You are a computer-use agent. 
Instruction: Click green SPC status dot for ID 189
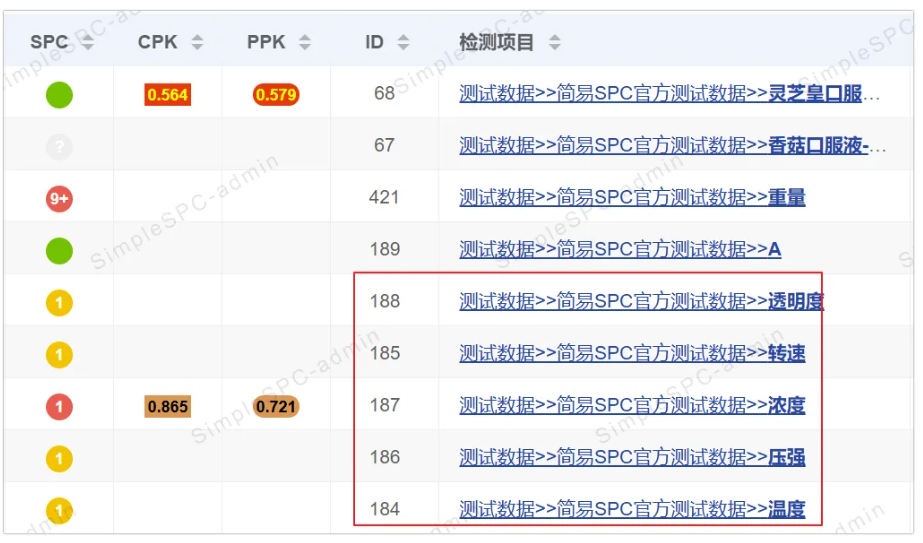click(x=59, y=250)
